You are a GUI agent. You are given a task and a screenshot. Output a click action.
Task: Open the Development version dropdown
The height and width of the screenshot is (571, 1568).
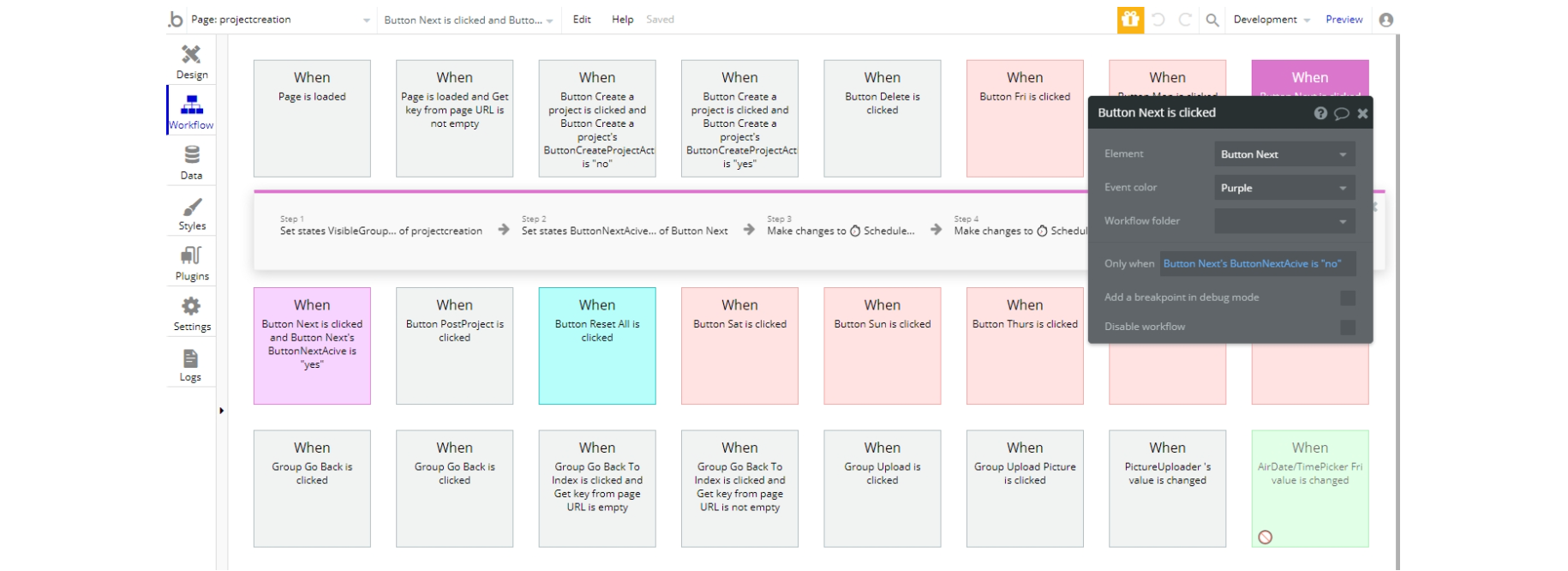(x=1272, y=20)
